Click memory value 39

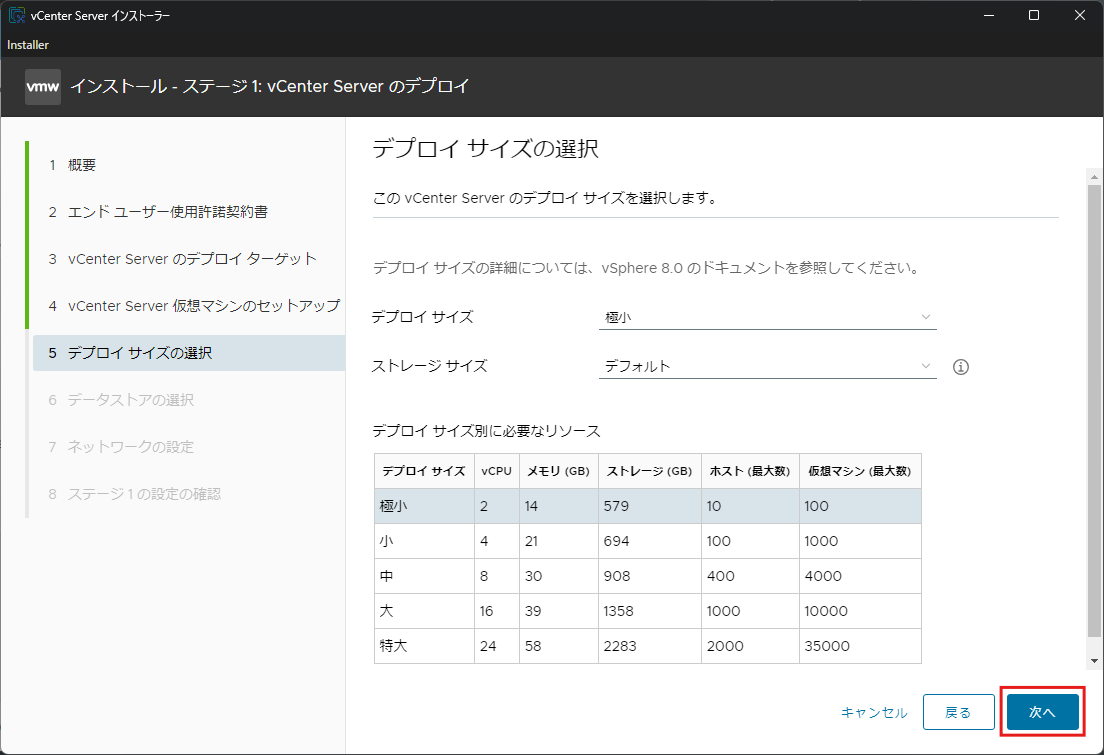coord(533,611)
